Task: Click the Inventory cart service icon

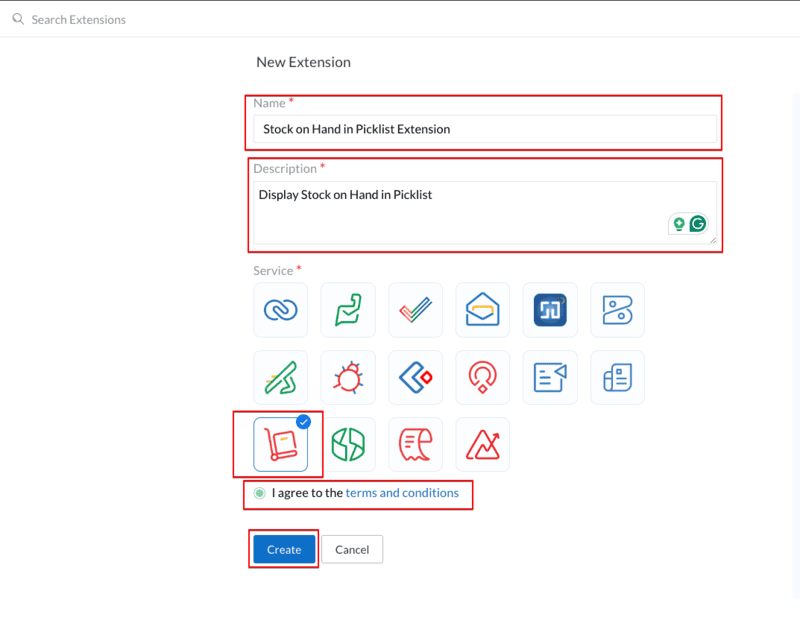Action: pos(280,444)
